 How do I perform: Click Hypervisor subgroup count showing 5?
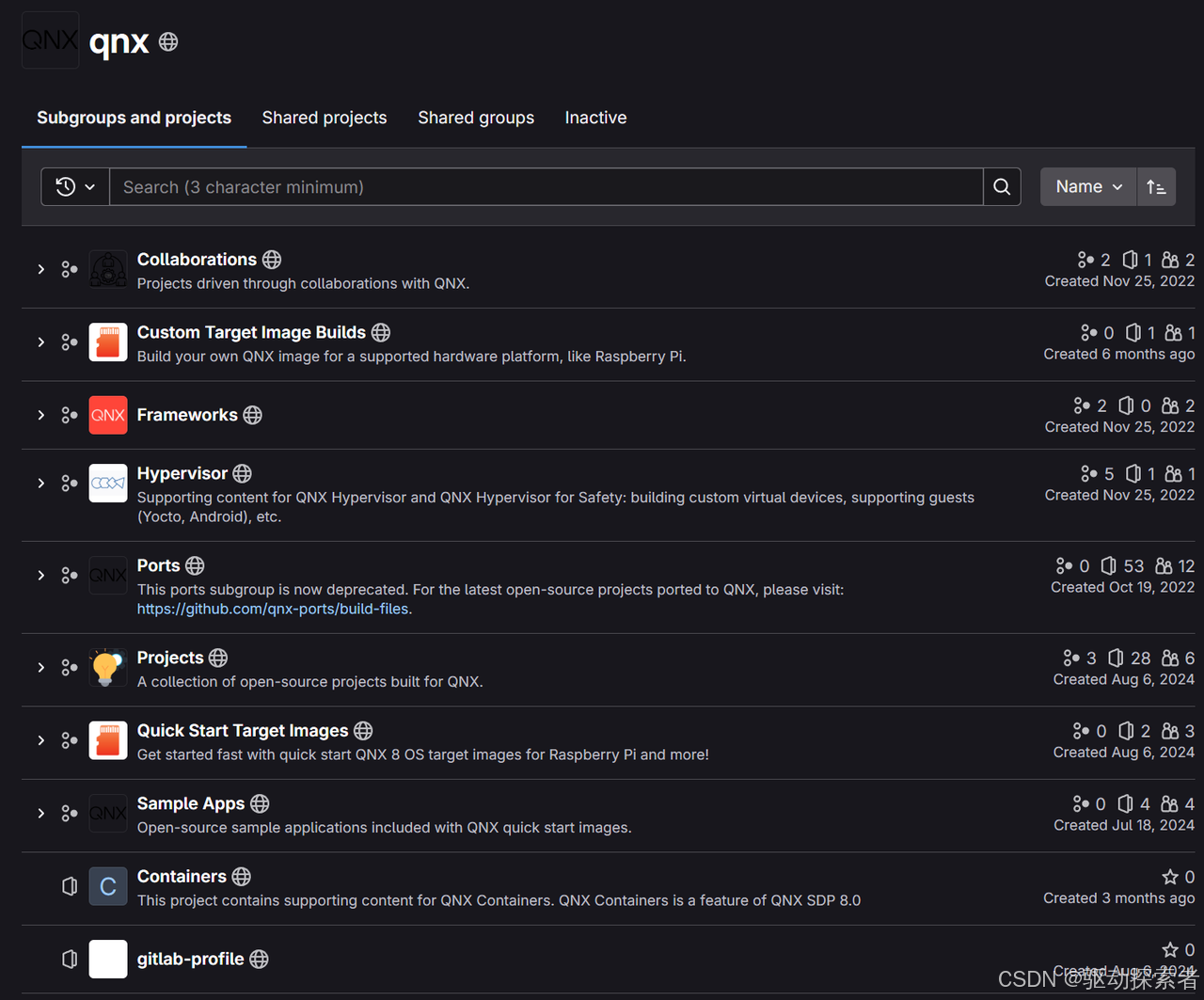(1097, 473)
